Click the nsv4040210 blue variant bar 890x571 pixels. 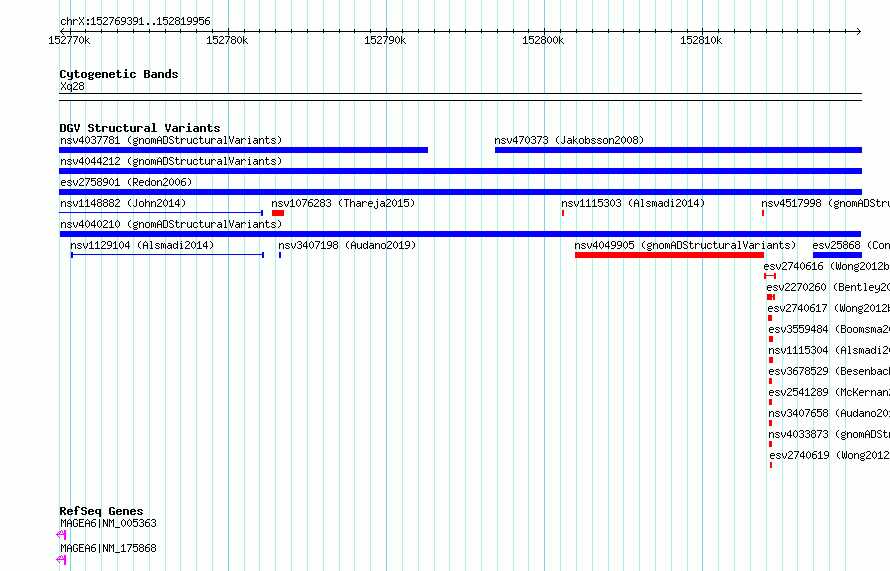coord(460,234)
